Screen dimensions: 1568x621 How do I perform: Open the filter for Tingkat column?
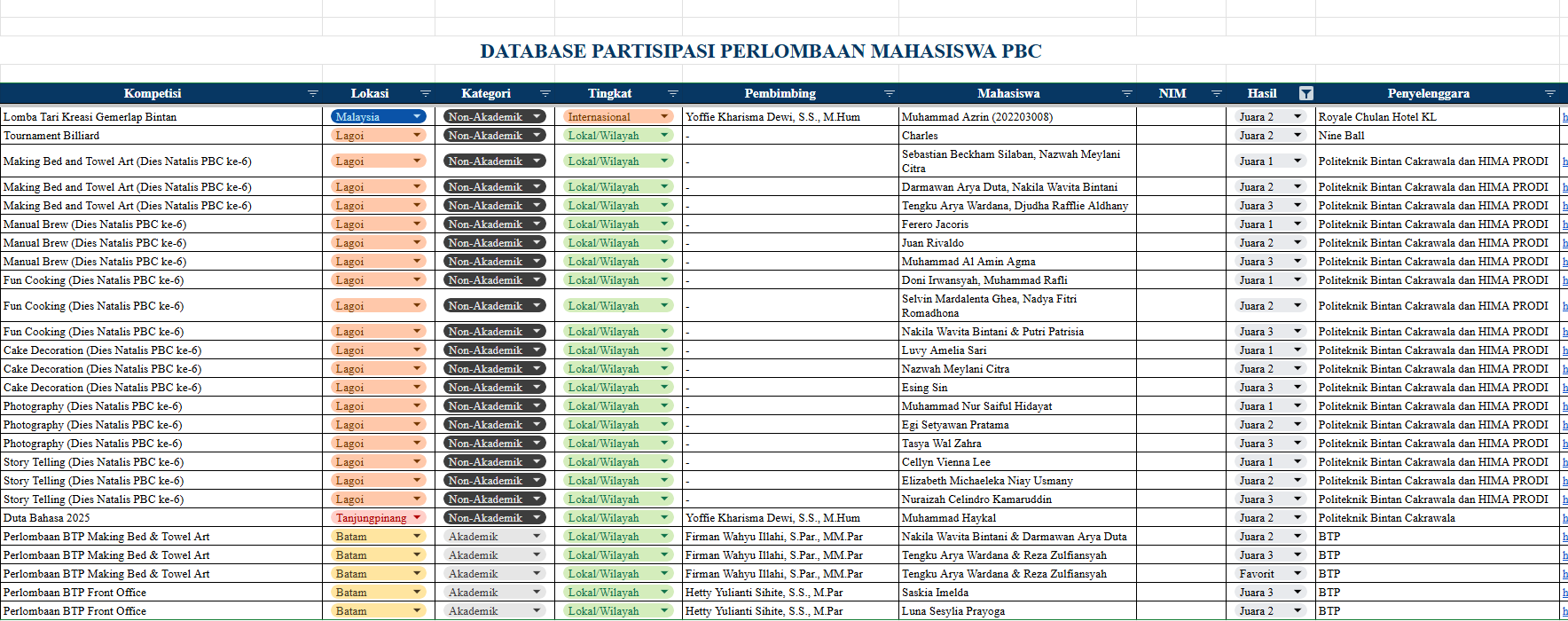672,94
